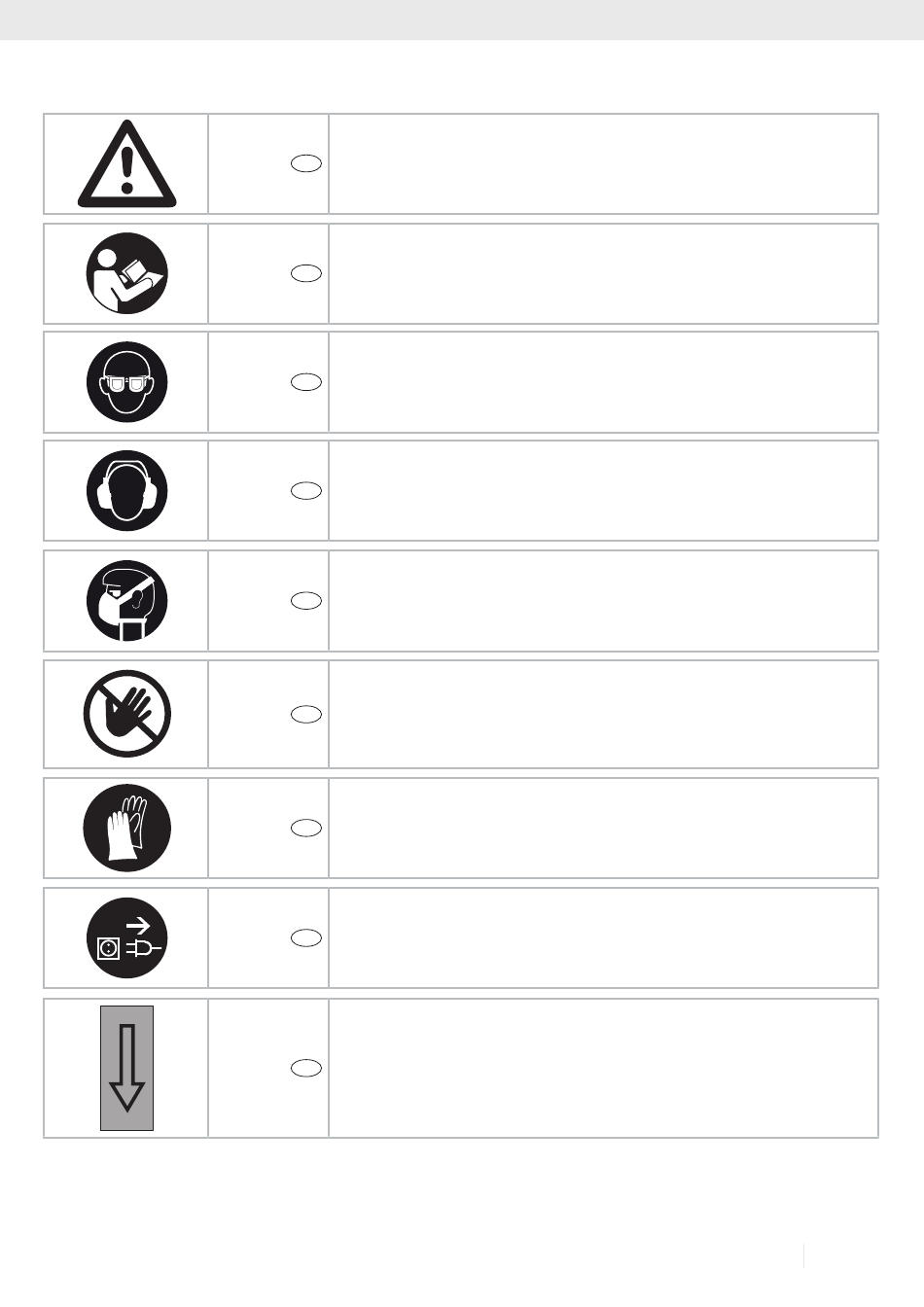This screenshot has height=1307, width=924.
Task: Click the oval beside the warning triangle
Action: click(306, 164)
